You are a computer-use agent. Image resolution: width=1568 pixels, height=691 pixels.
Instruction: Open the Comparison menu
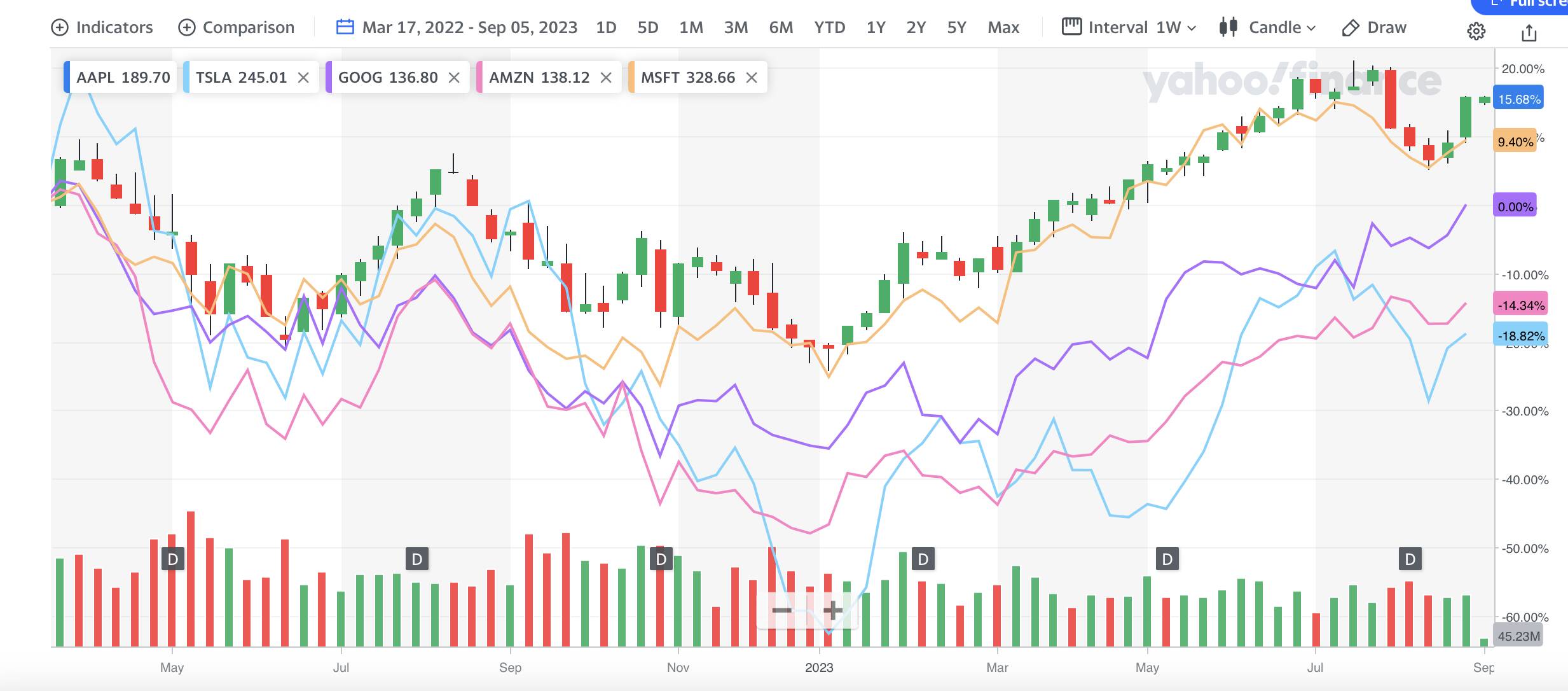click(x=237, y=27)
